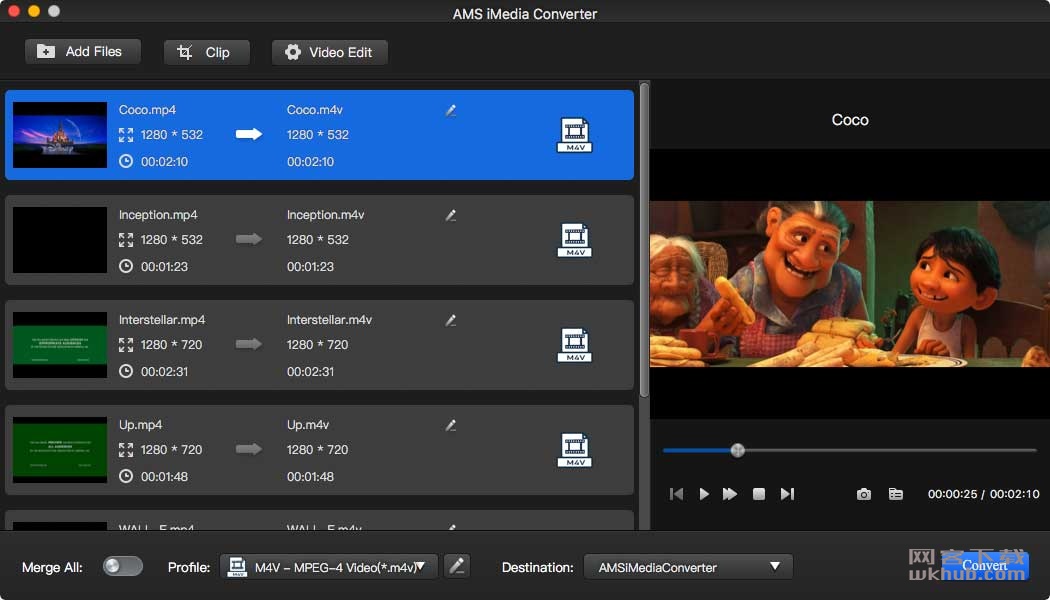The width and height of the screenshot is (1050, 600).
Task: Edit output name of Coco.m4v
Action: 451,110
